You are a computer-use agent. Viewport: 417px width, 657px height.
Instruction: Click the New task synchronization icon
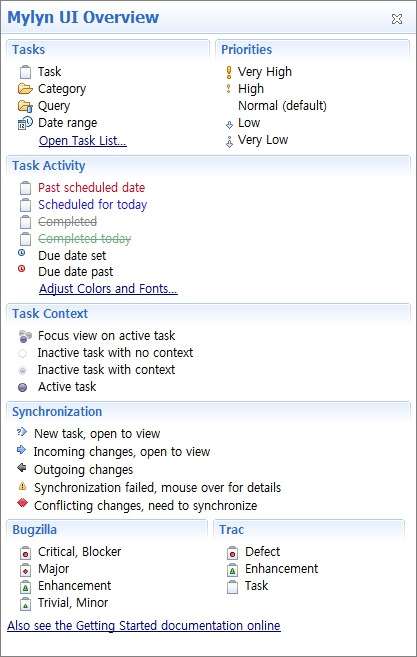coord(21,432)
